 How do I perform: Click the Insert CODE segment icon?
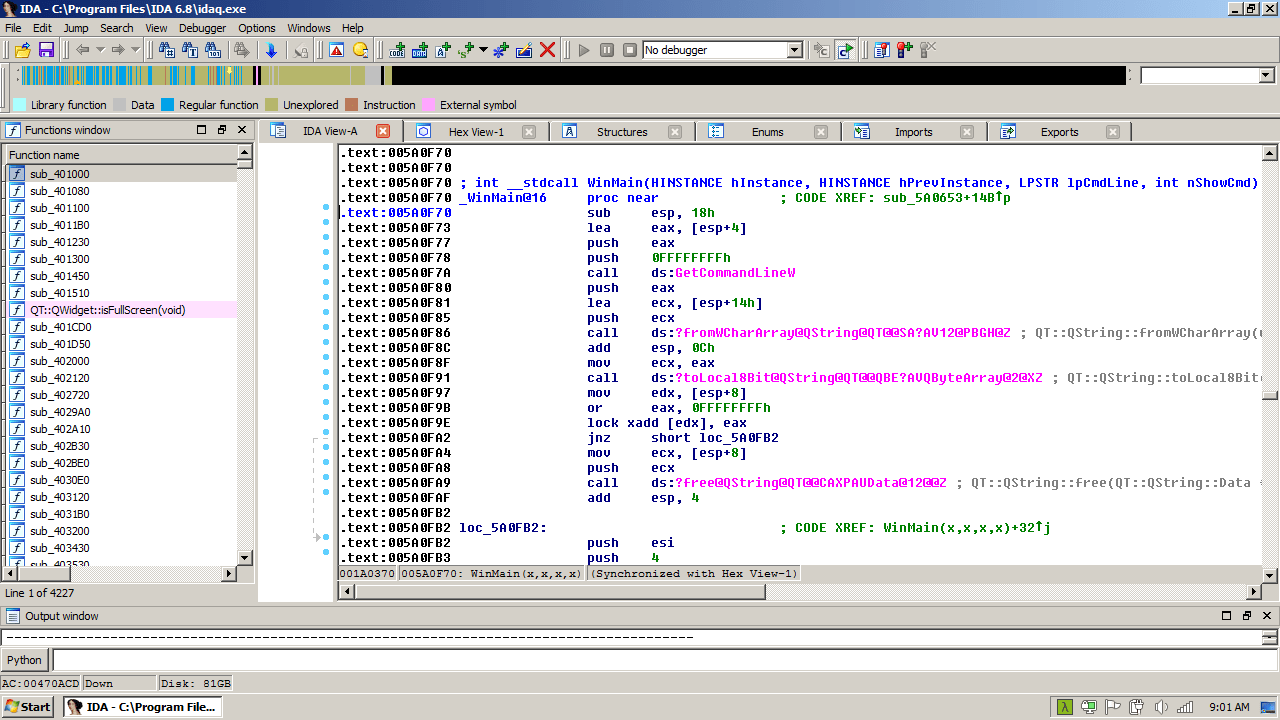click(x=397, y=50)
